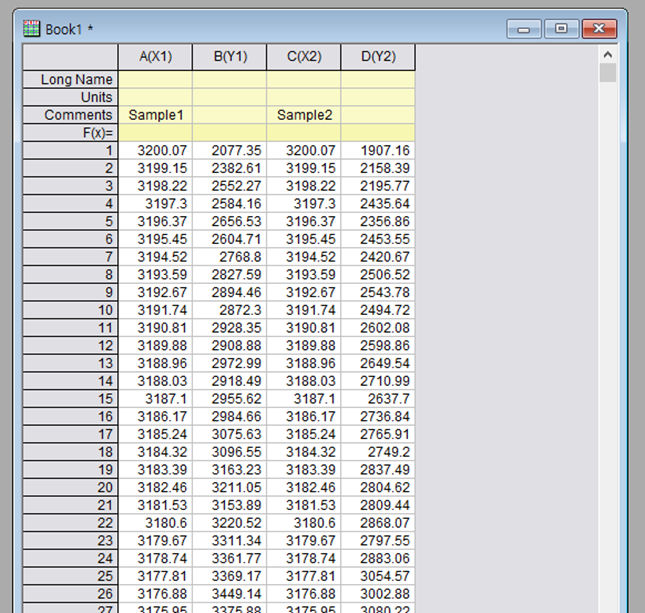This screenshot has width=645, height=613.
Task: Click cell with value 2710.99
Action: coord(378,381)
